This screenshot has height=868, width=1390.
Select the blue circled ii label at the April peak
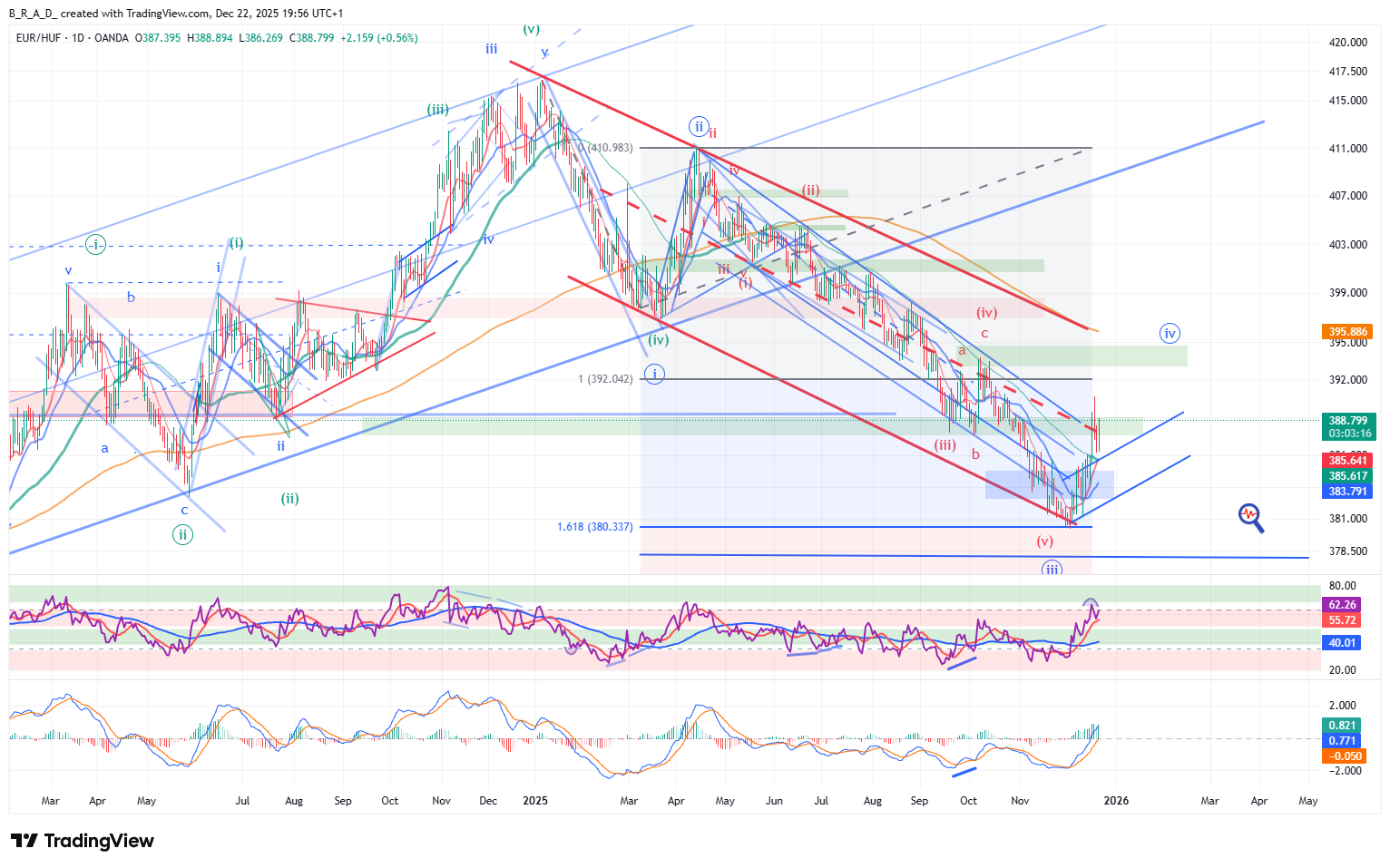(697, 127)
